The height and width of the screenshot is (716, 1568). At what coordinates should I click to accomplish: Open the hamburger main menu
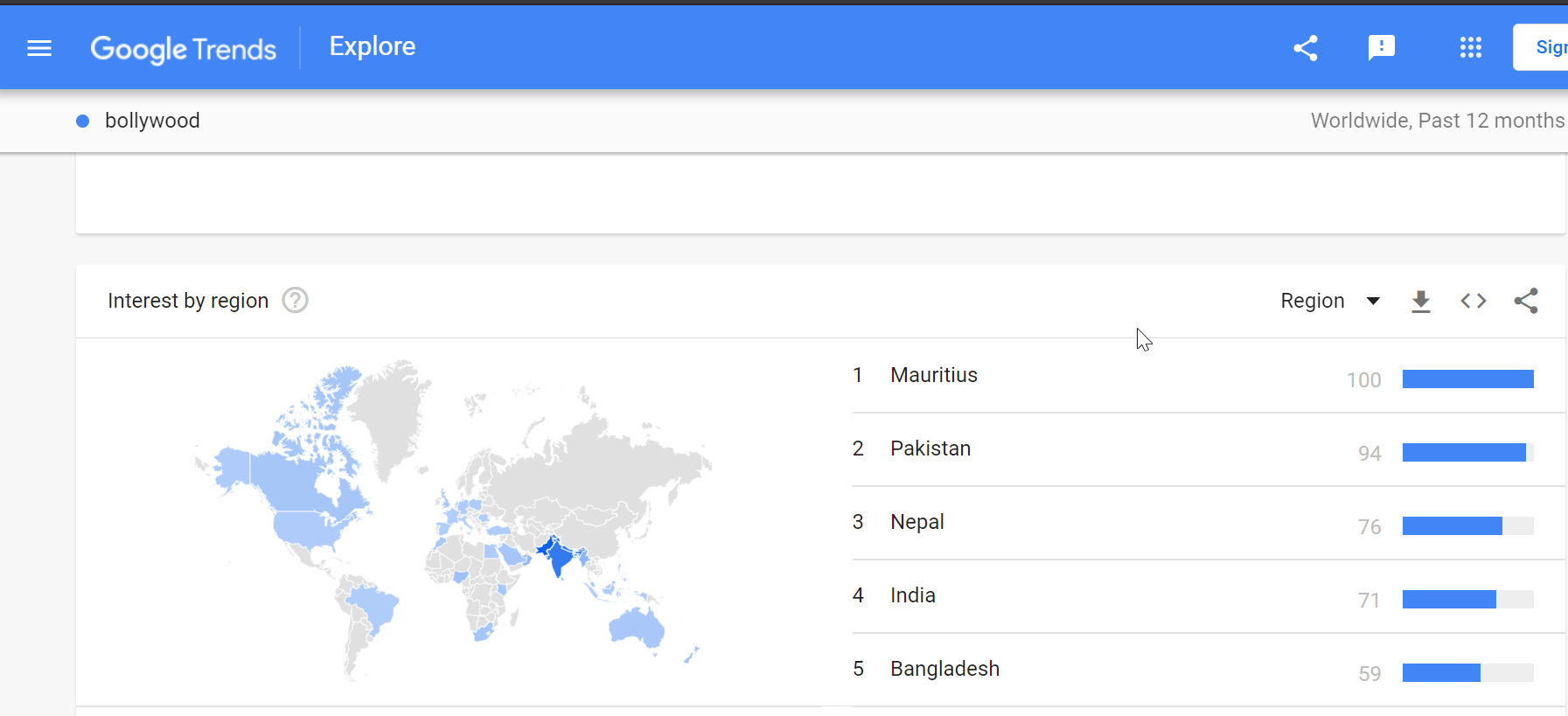39,48
